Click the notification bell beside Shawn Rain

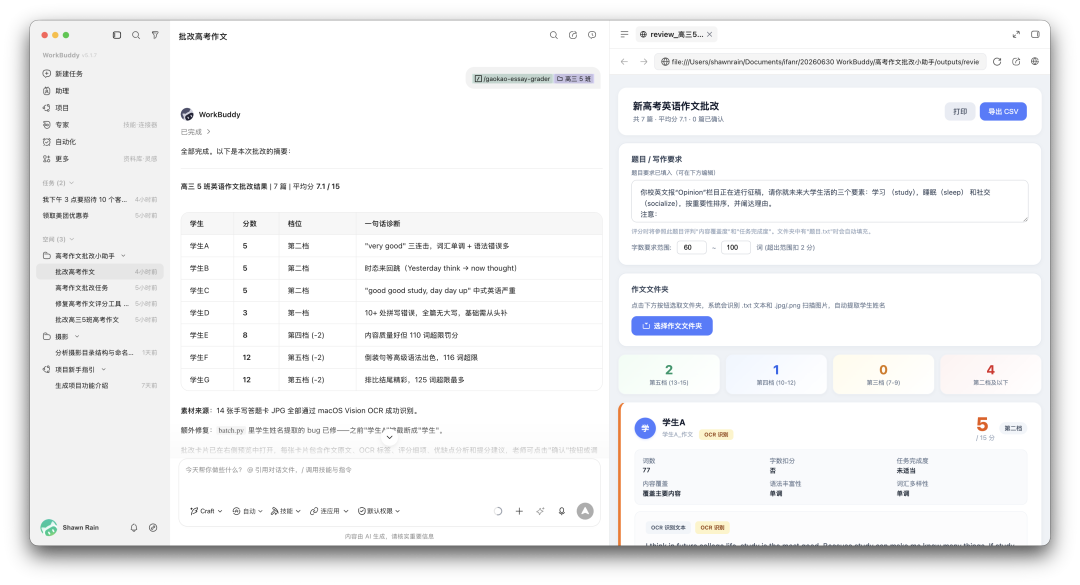pyautogui.click(x=134, y=528)
